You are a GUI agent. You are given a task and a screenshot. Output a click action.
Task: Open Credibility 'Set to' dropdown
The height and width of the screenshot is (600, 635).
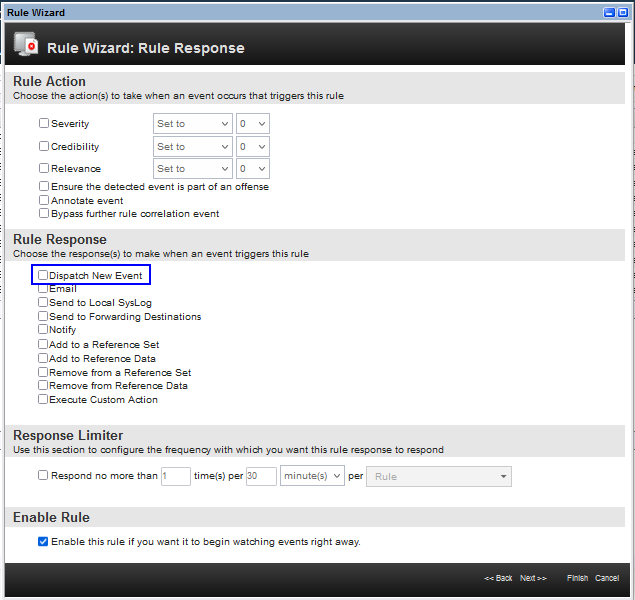(193, 147)
